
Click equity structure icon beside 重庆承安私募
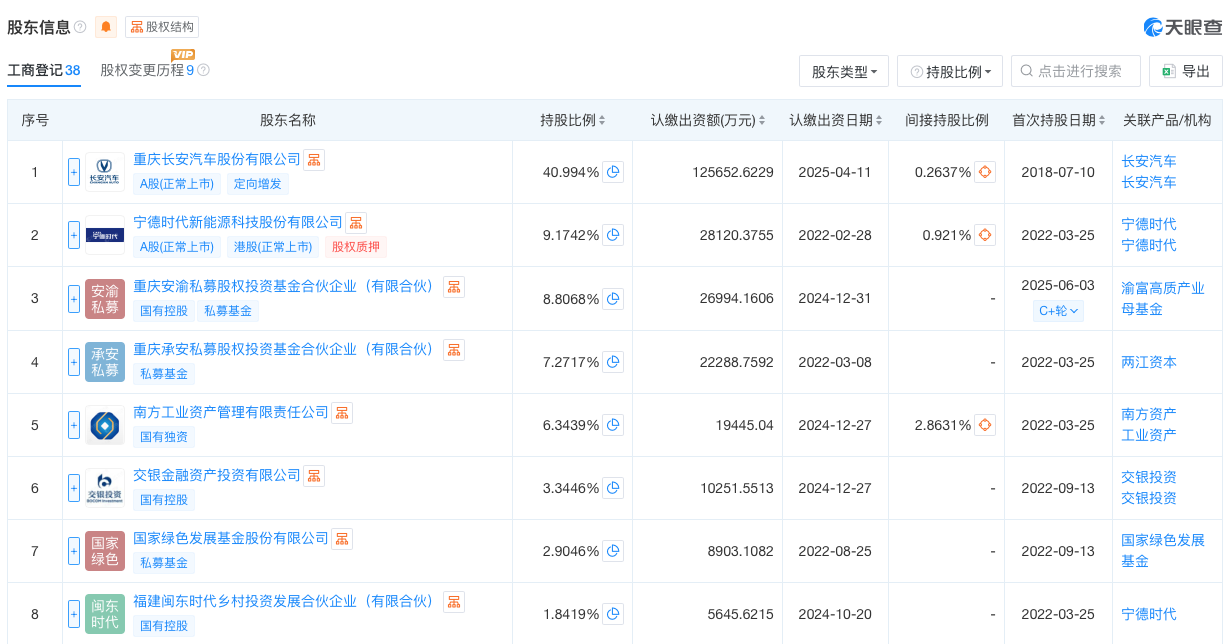coord(455,349)
